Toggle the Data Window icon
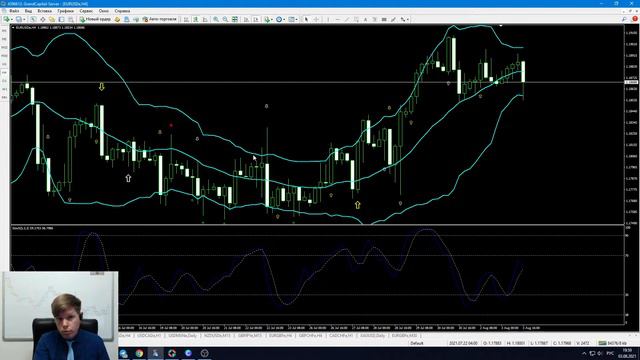The image size is (640, 360). click(x=42, y=19)
